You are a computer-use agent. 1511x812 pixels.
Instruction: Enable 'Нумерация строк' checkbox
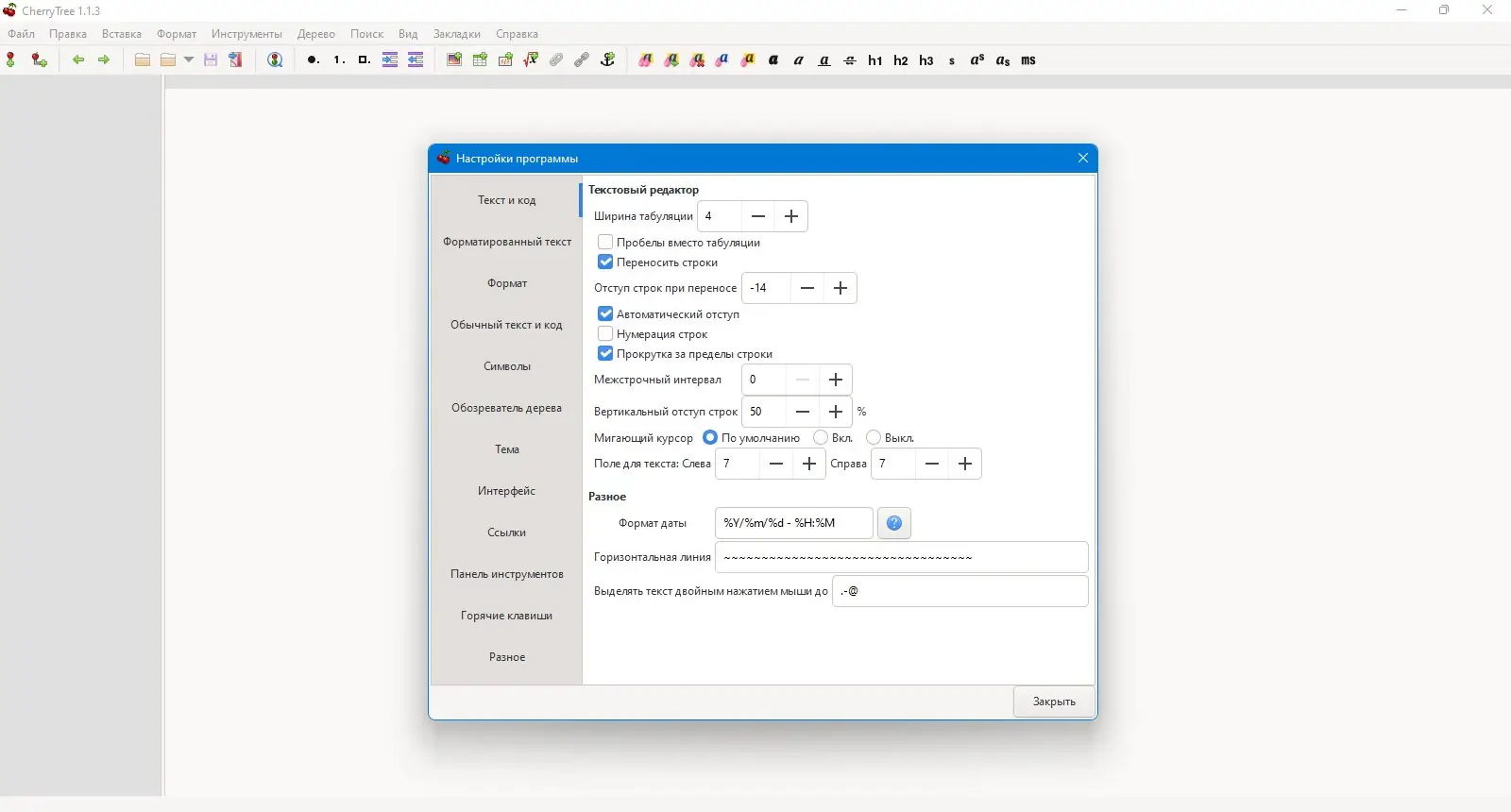coord(605,334)
